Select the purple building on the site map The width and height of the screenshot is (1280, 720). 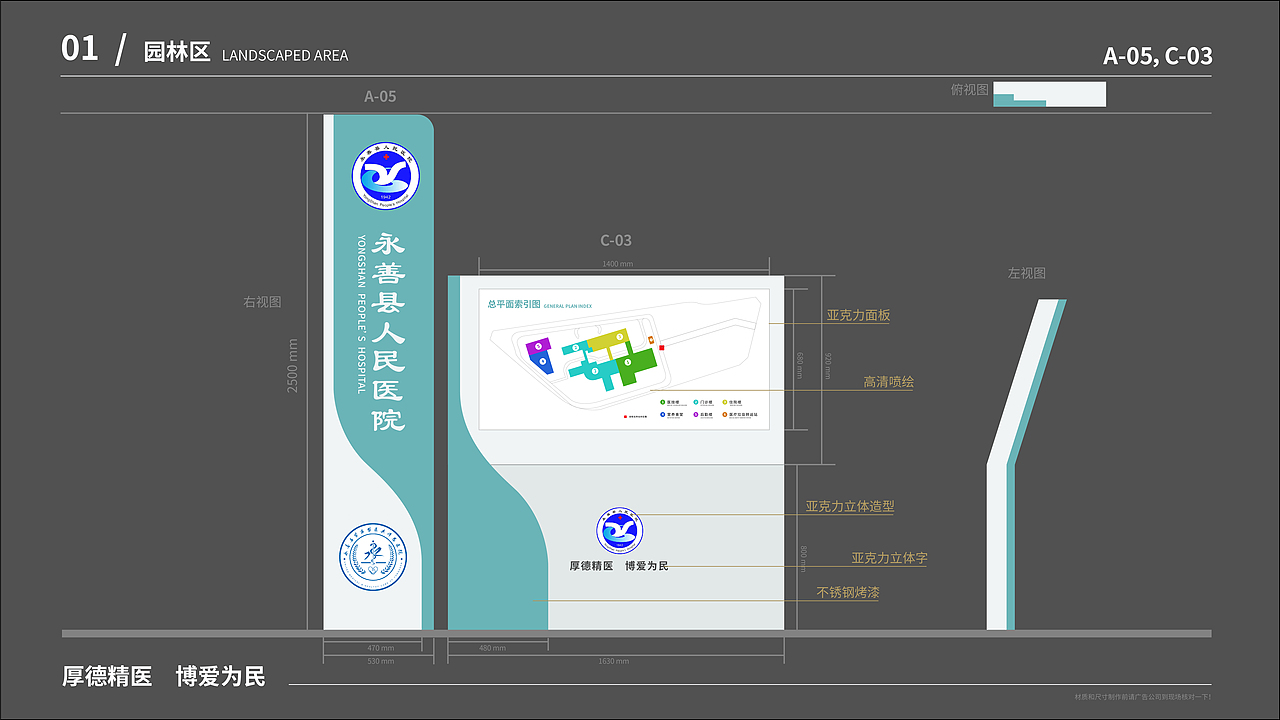coord(538,347)
